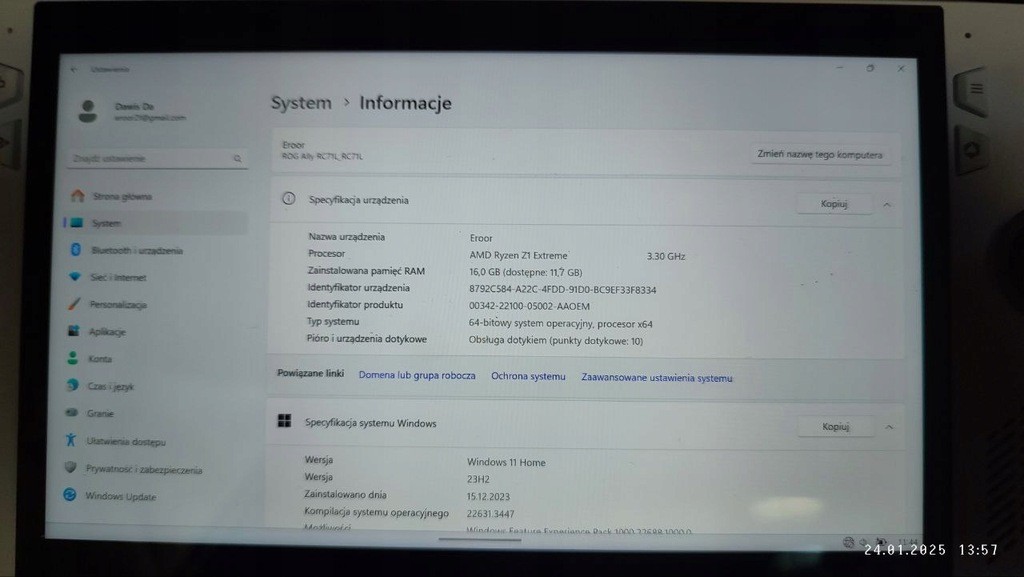This screenshot has width=1024, height=577.
Task: Open Aplikacje via its sidebar icon
Action: (73, 331)
